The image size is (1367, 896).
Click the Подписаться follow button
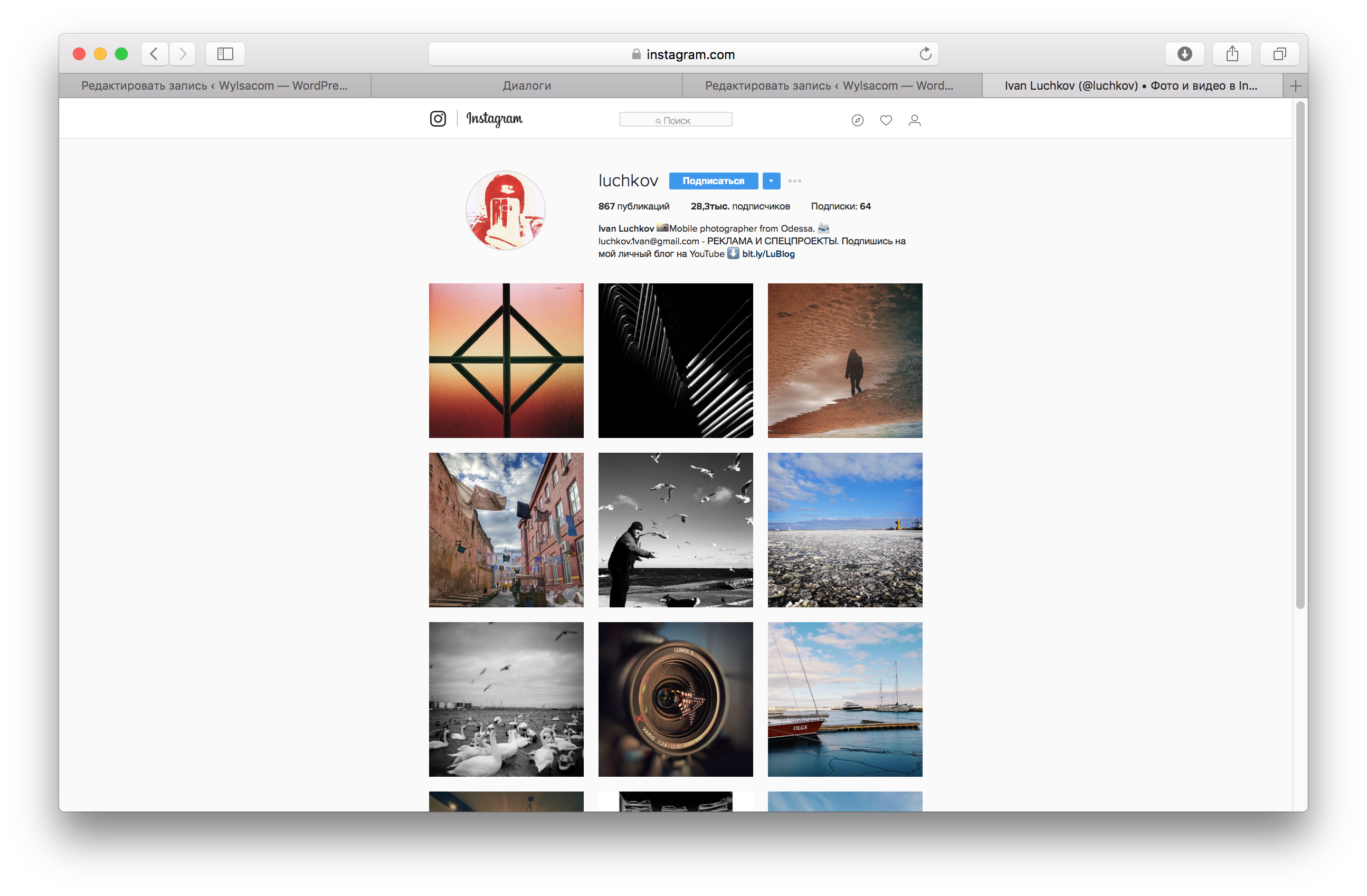point(714,181)
